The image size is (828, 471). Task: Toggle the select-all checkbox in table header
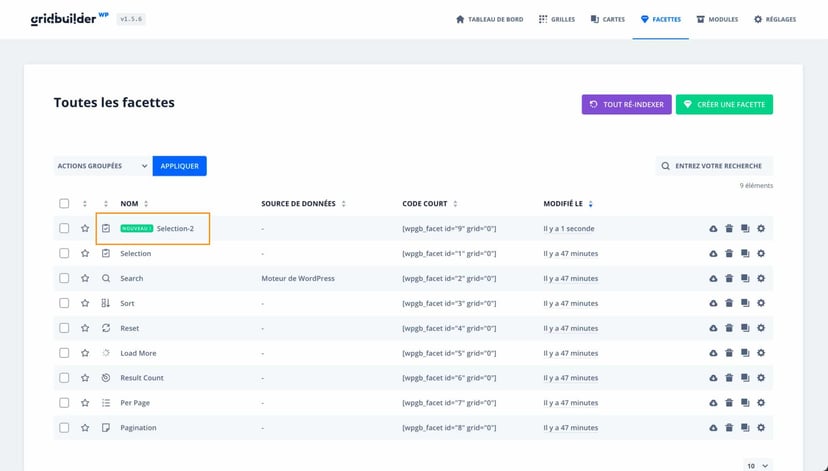pos(64,204)
